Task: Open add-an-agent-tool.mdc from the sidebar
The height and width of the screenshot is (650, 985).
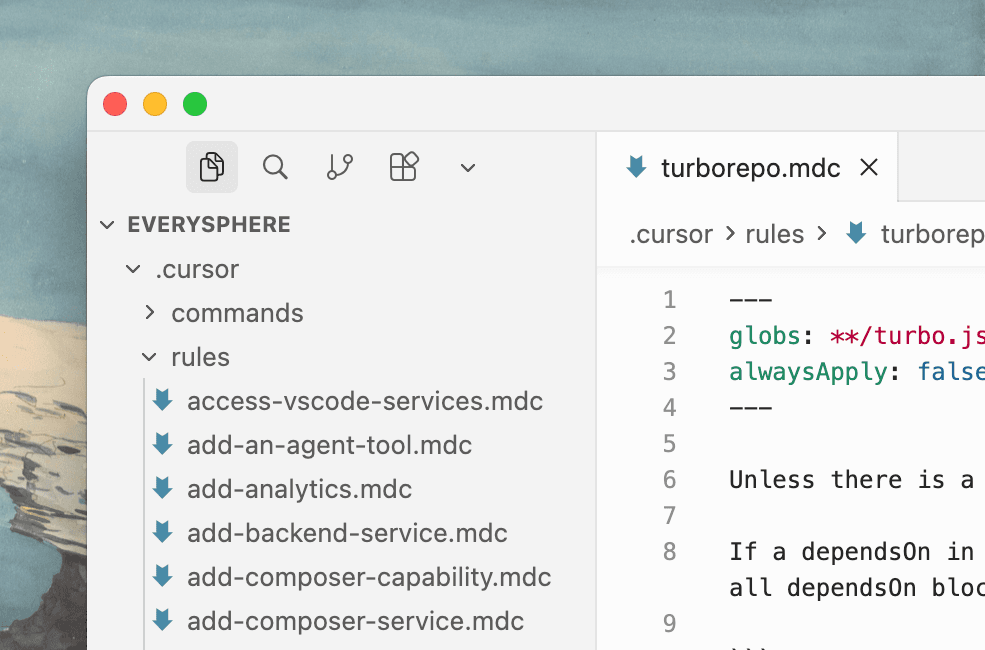Action: (330, 444)
